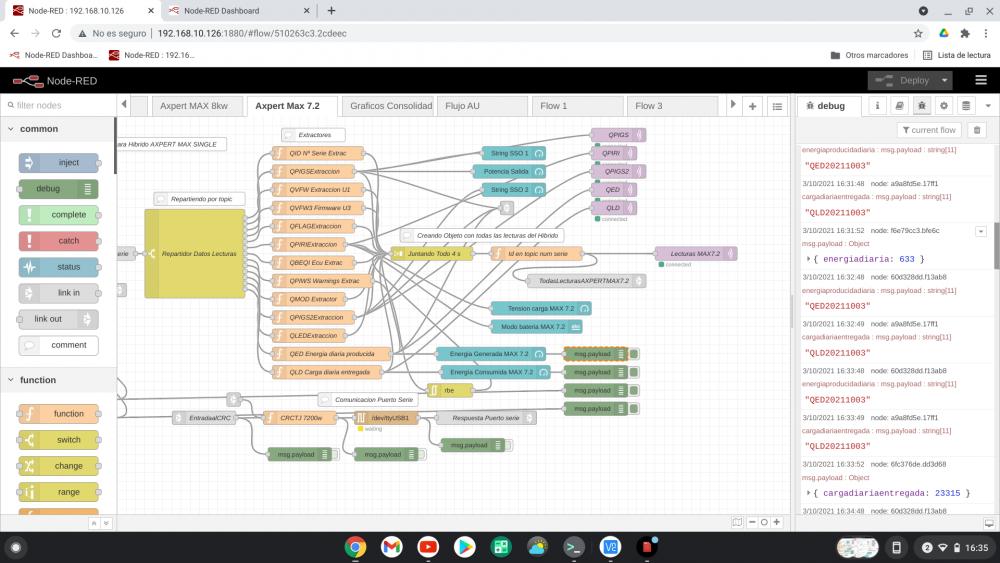Open the sidebar info tab icon

tap(877, 106)
